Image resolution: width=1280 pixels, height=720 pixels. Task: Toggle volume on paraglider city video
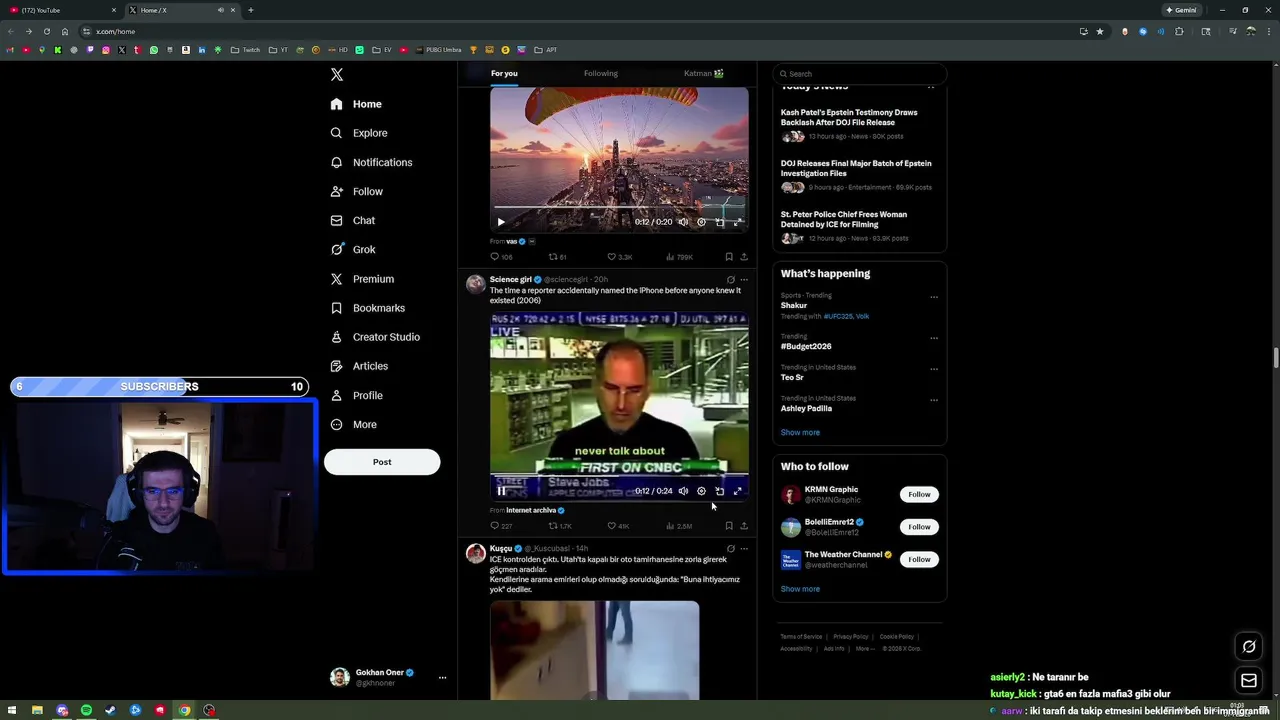coord(683,222)
